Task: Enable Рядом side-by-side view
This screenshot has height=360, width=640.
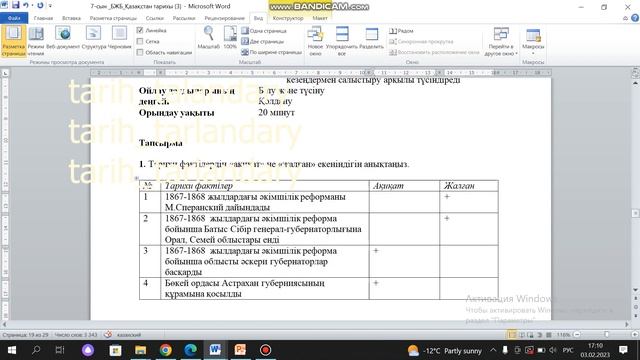Action: point(401,31)
